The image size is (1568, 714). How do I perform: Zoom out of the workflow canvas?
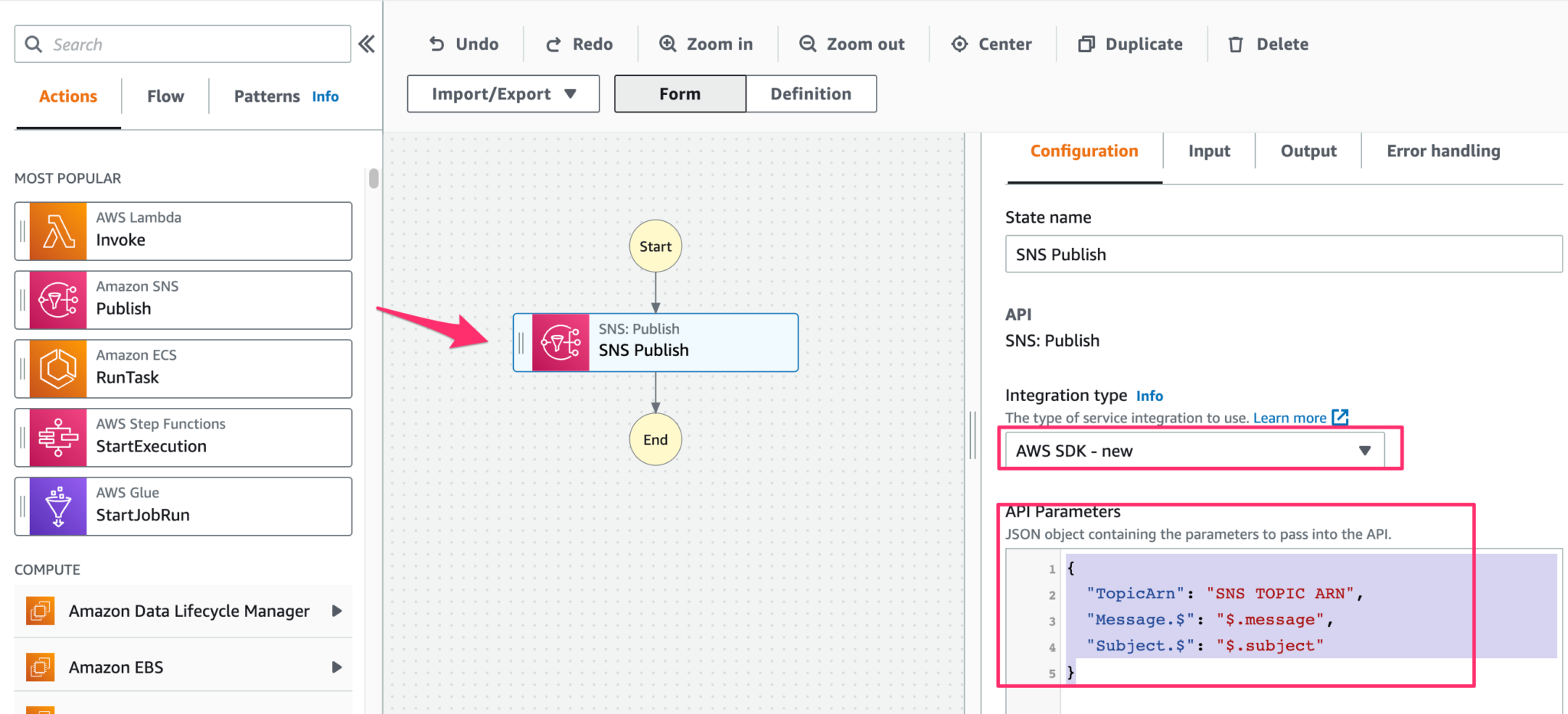tap(808, 44)
